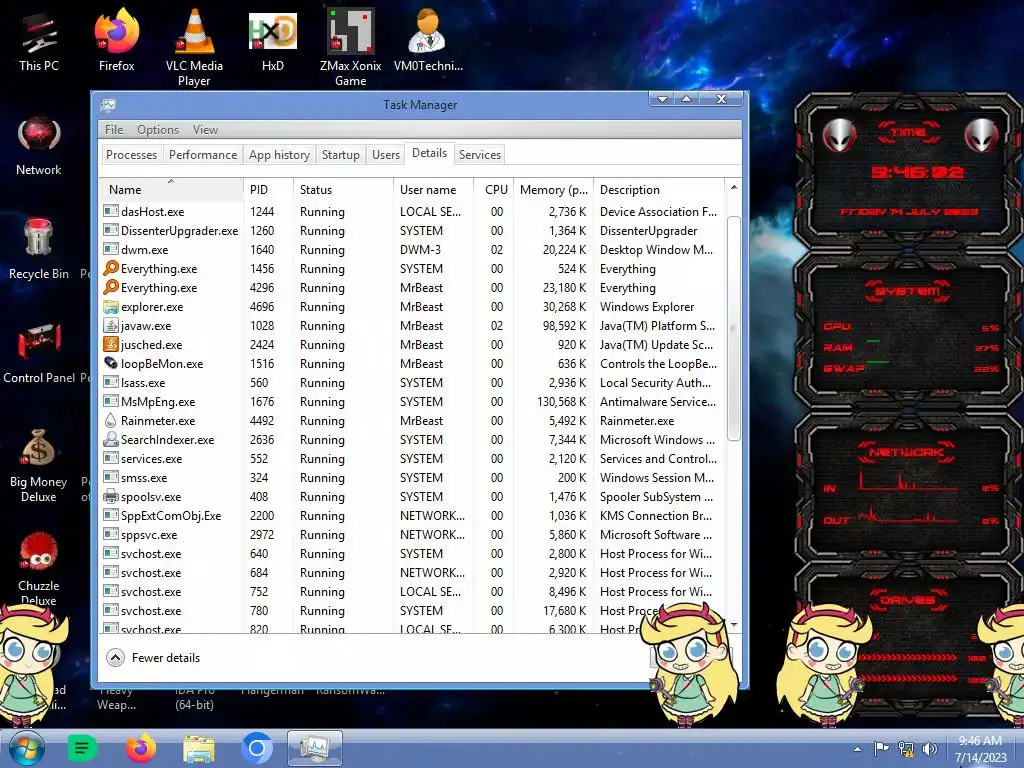This screenshot has width=1024, height=768.
Task: Click the network tray icon
Action: click(905, 749)
